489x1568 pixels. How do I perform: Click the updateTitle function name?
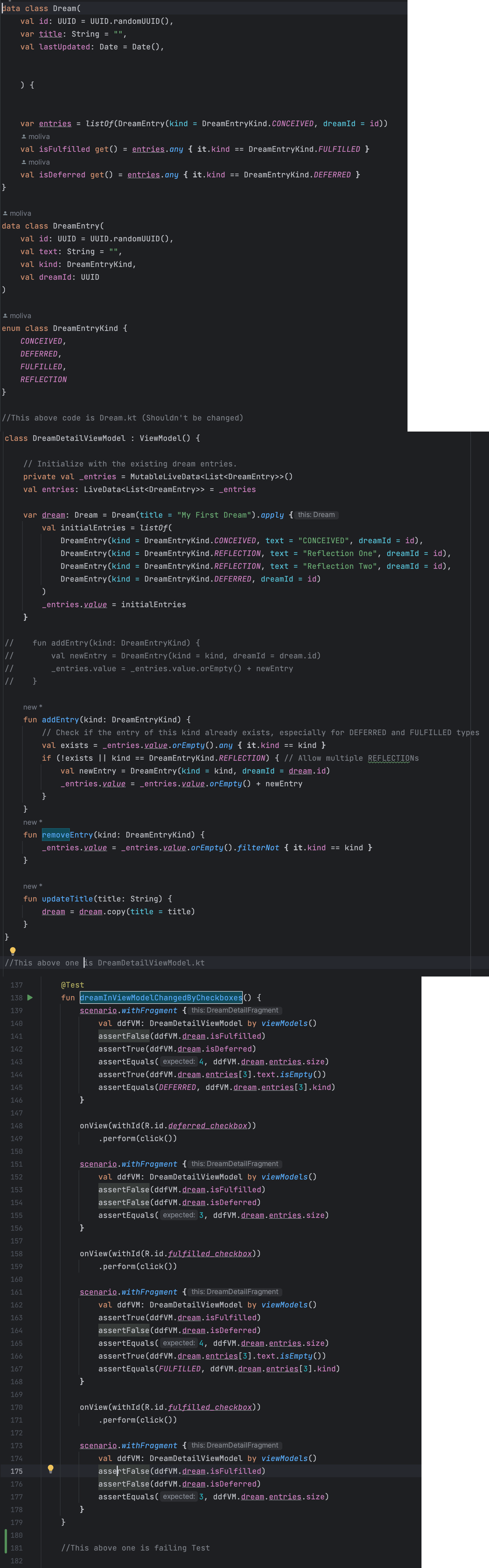click(x=68, y=899)
